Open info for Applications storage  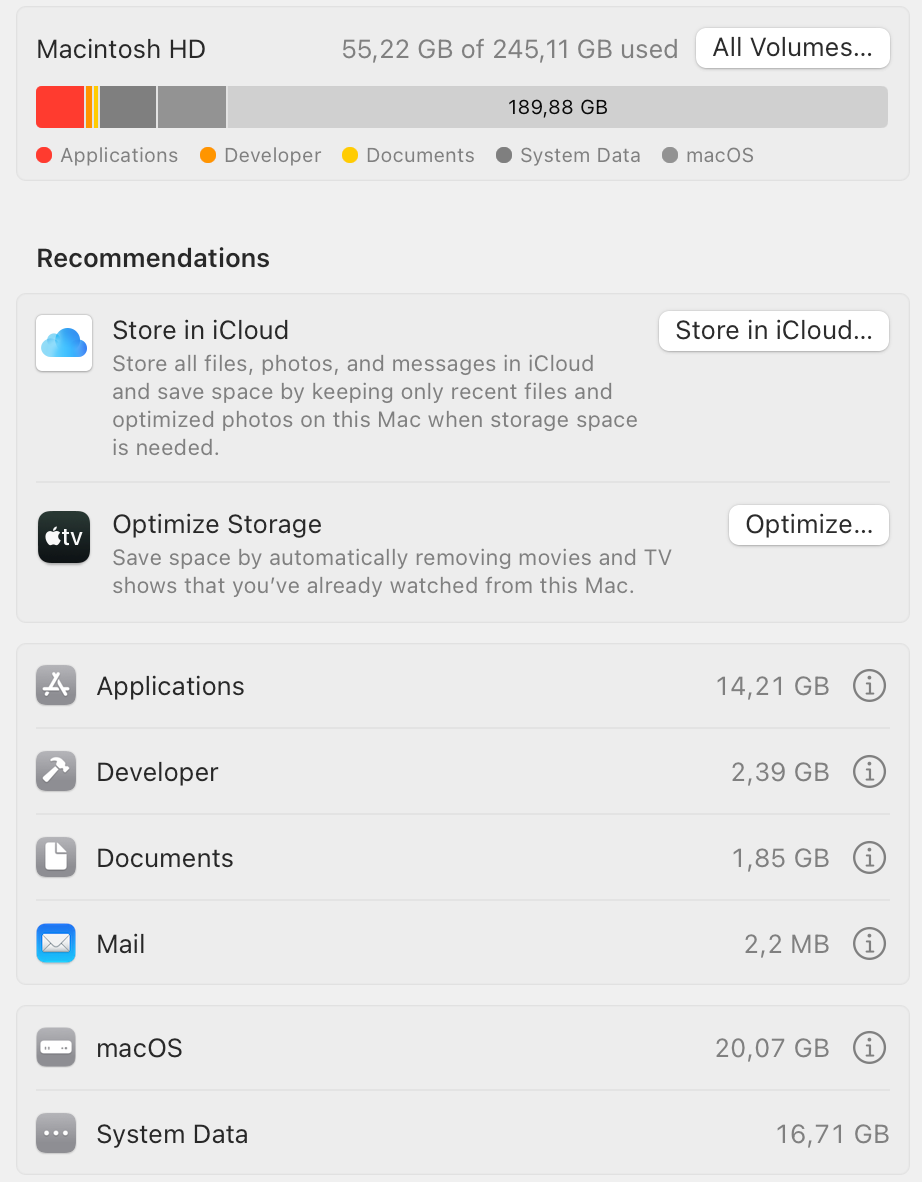point(869,686)
